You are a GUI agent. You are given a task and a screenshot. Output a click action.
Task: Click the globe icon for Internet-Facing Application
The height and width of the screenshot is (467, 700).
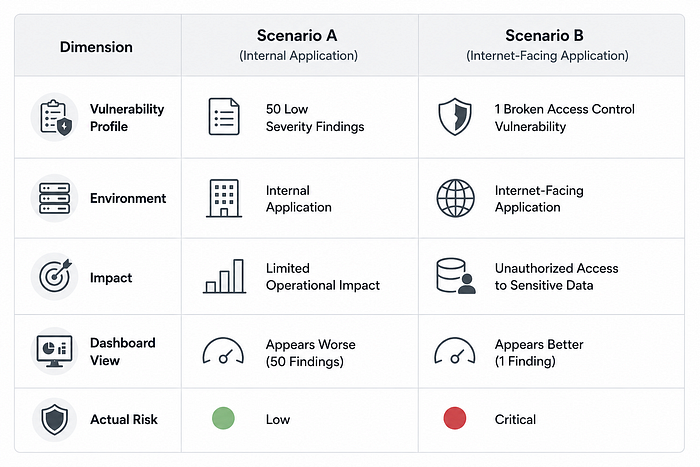tap(455, 198)
